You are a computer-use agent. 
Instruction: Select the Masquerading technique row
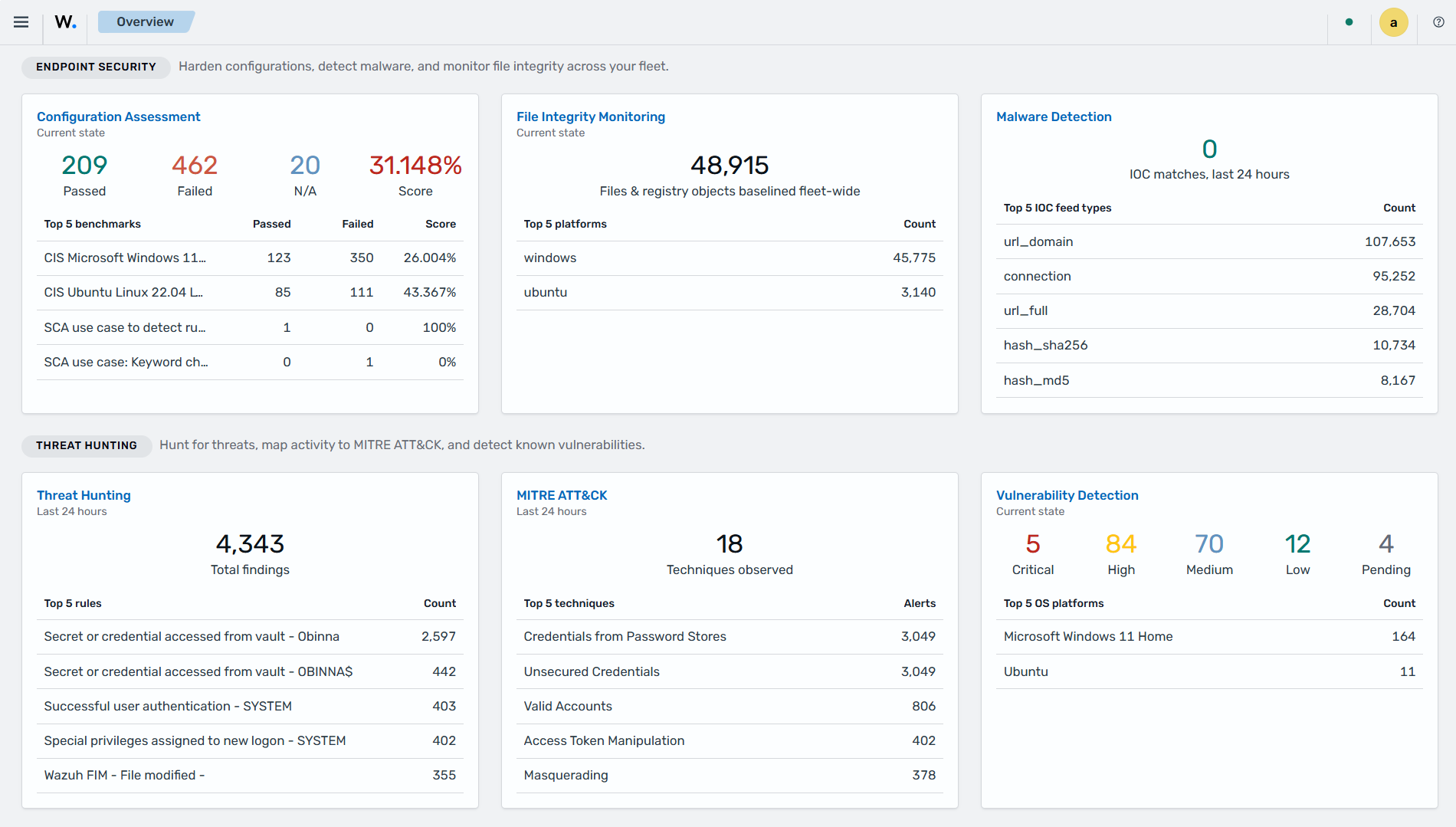pyautogui.click(x=730, y=776)
